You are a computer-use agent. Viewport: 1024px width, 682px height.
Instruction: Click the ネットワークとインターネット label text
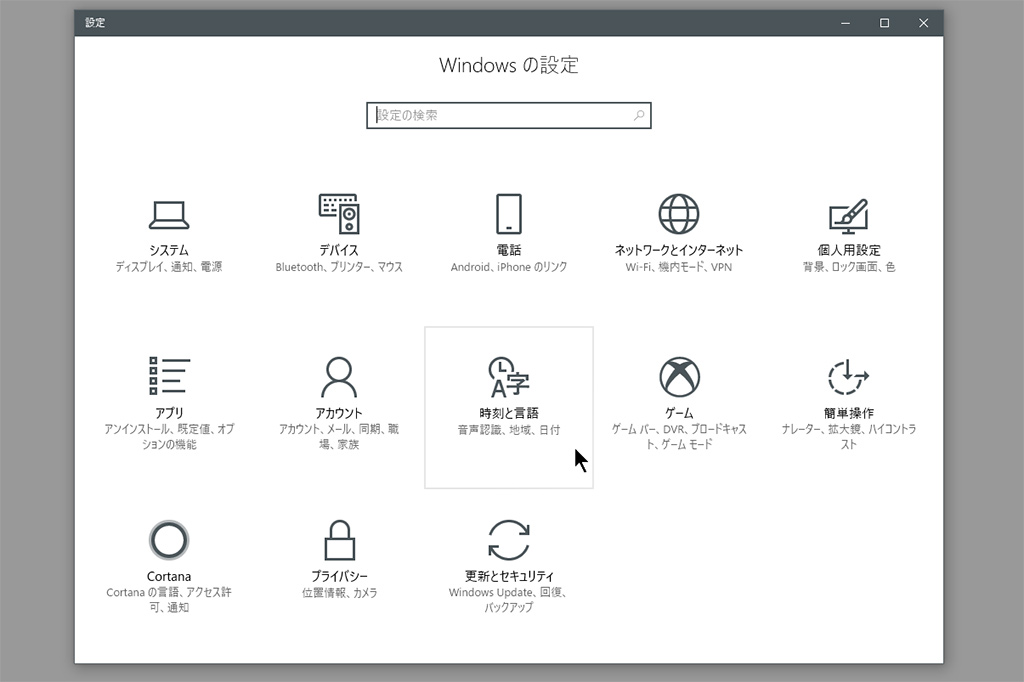[679, 250]
